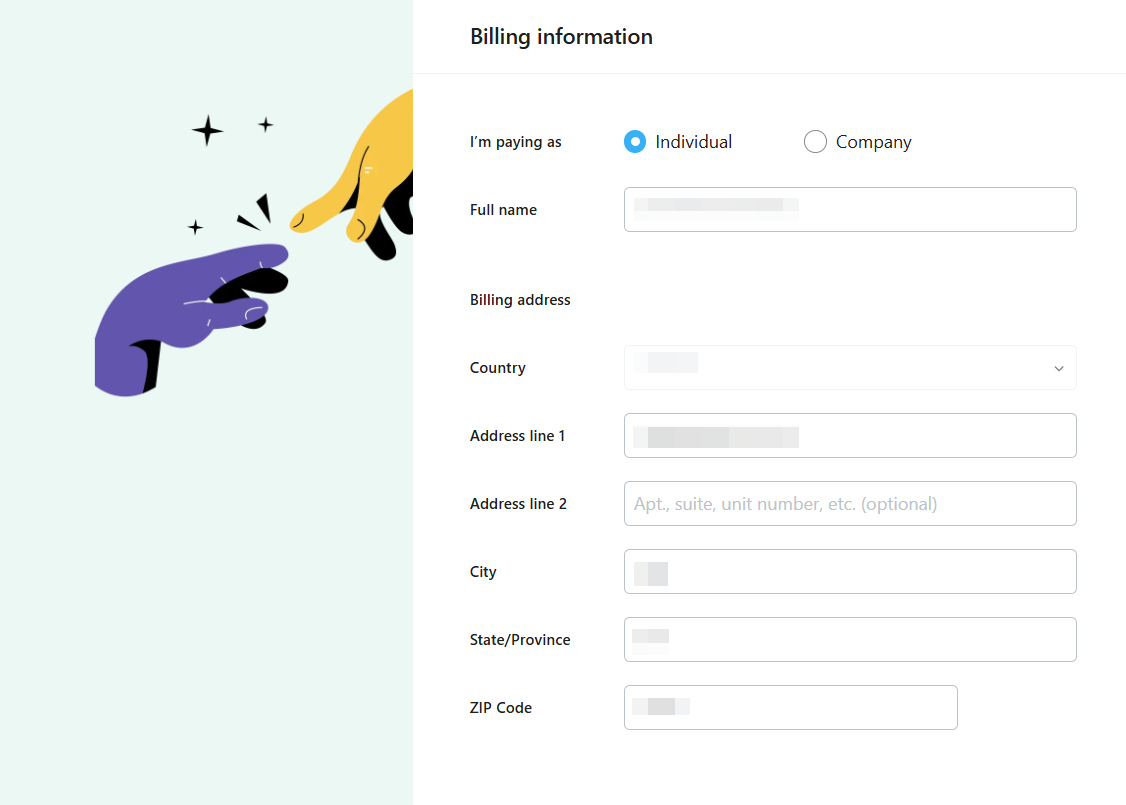This screenshot has width=1126, height=805.
Task: Click the ZIP Code label text
Action: 500,708
